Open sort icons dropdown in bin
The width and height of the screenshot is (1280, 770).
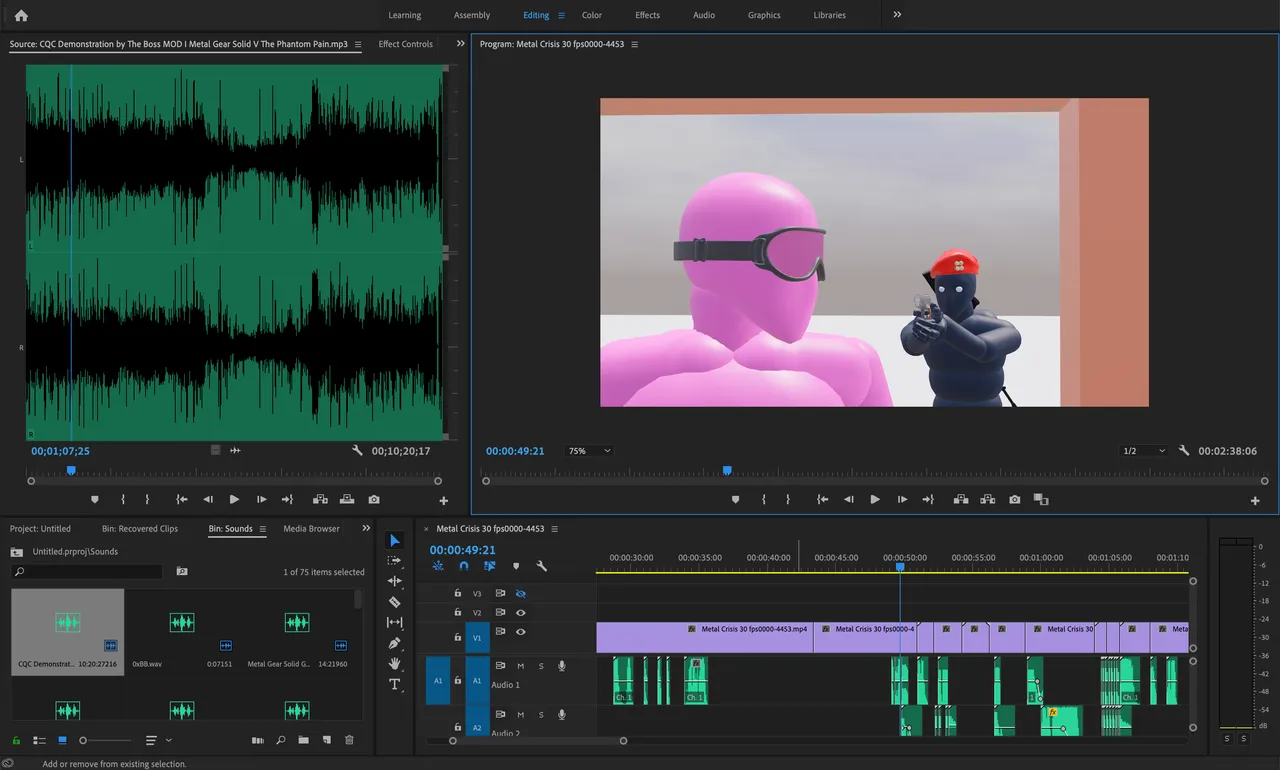[158, 740]
